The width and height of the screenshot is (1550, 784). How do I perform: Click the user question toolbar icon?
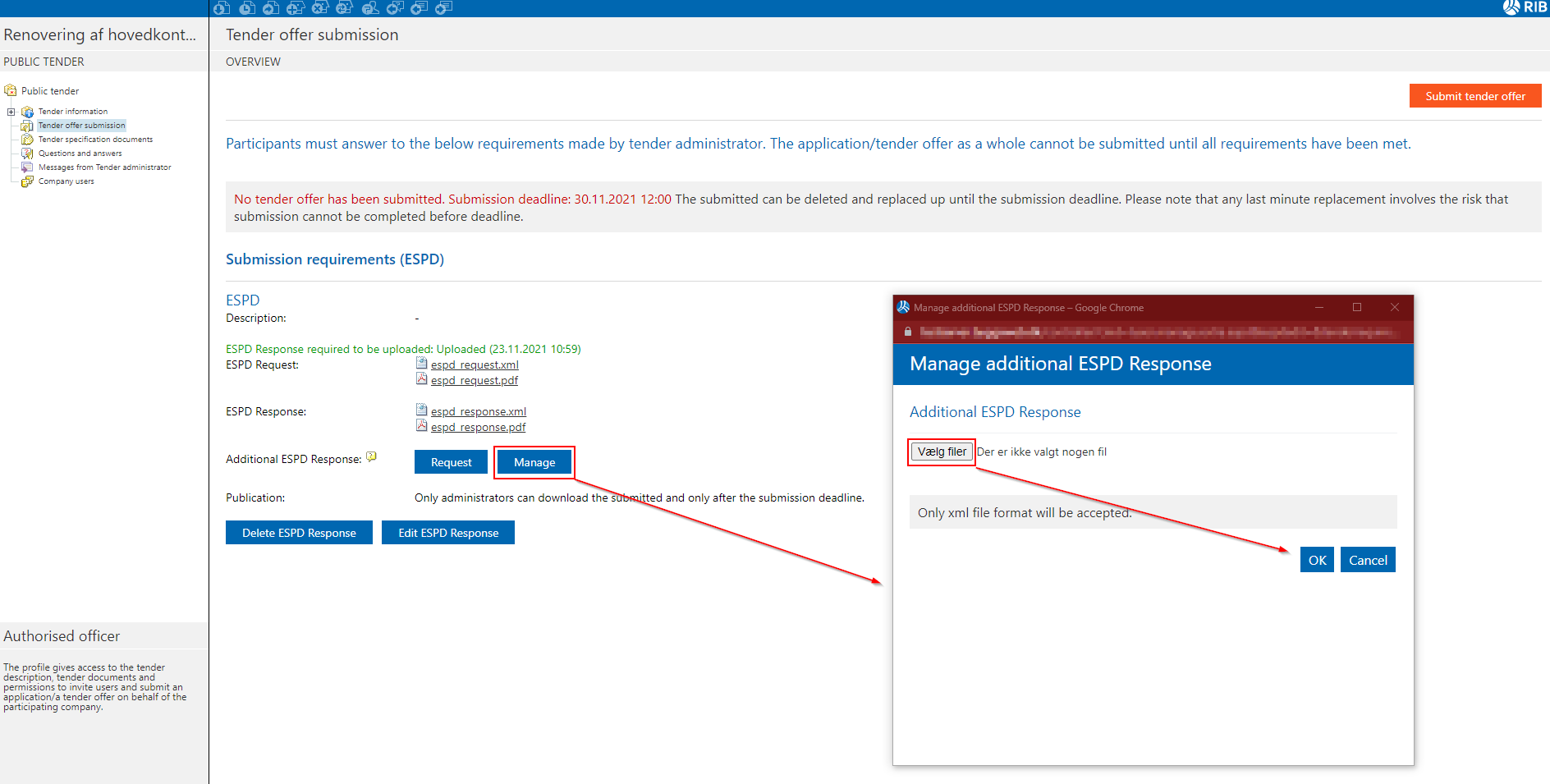click(370, 8)
